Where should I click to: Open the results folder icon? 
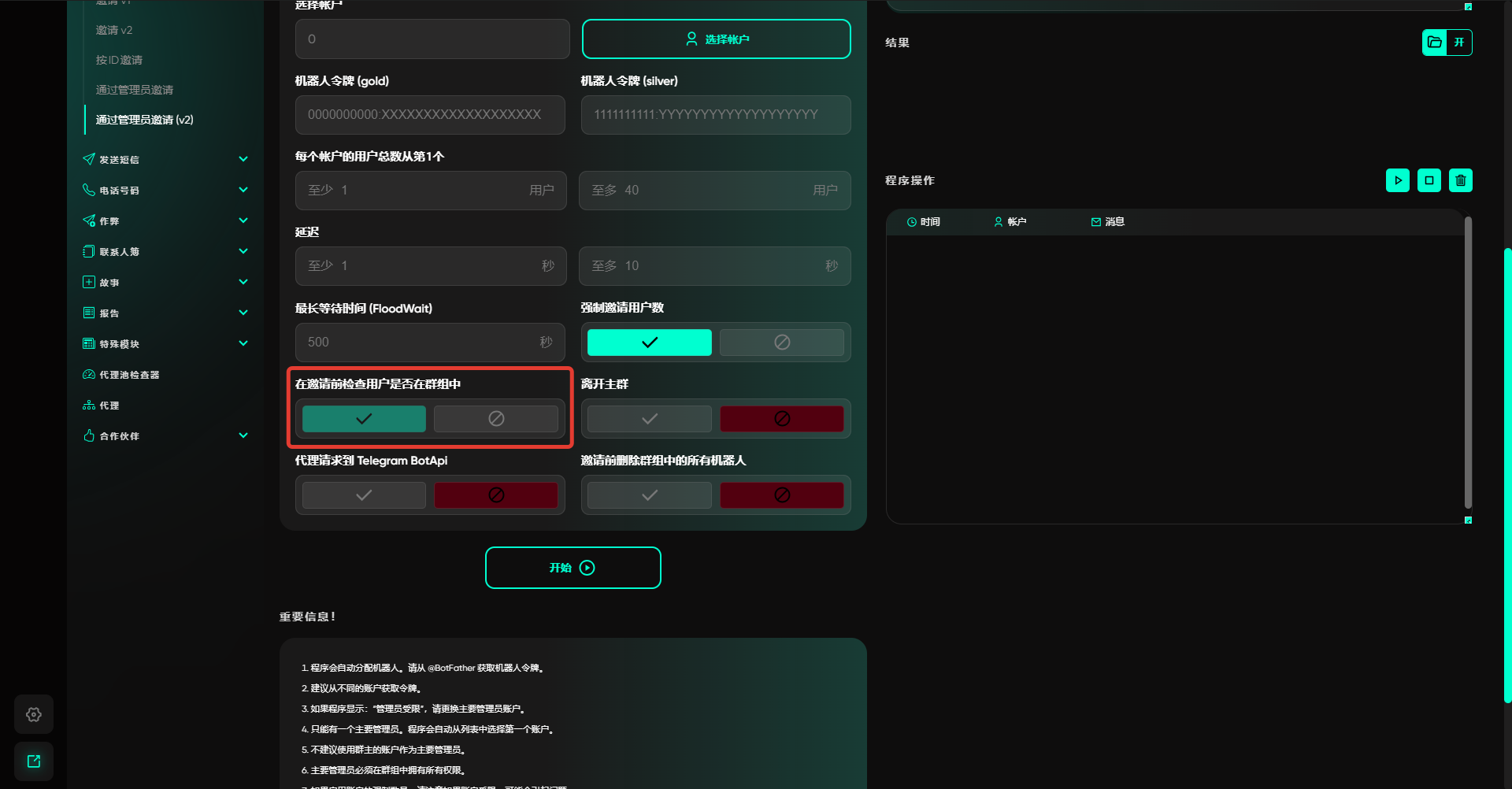pos(1435,43)
